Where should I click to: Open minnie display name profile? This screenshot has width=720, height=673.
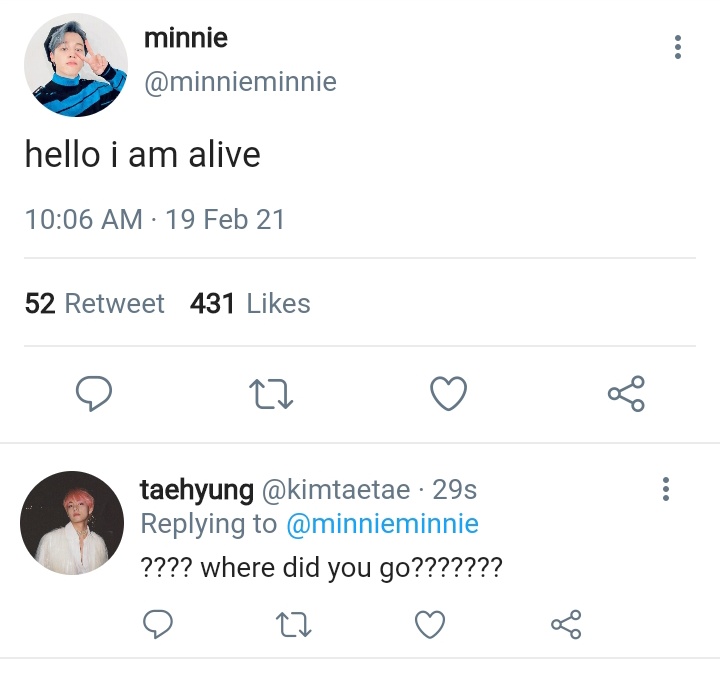[186, 38]
